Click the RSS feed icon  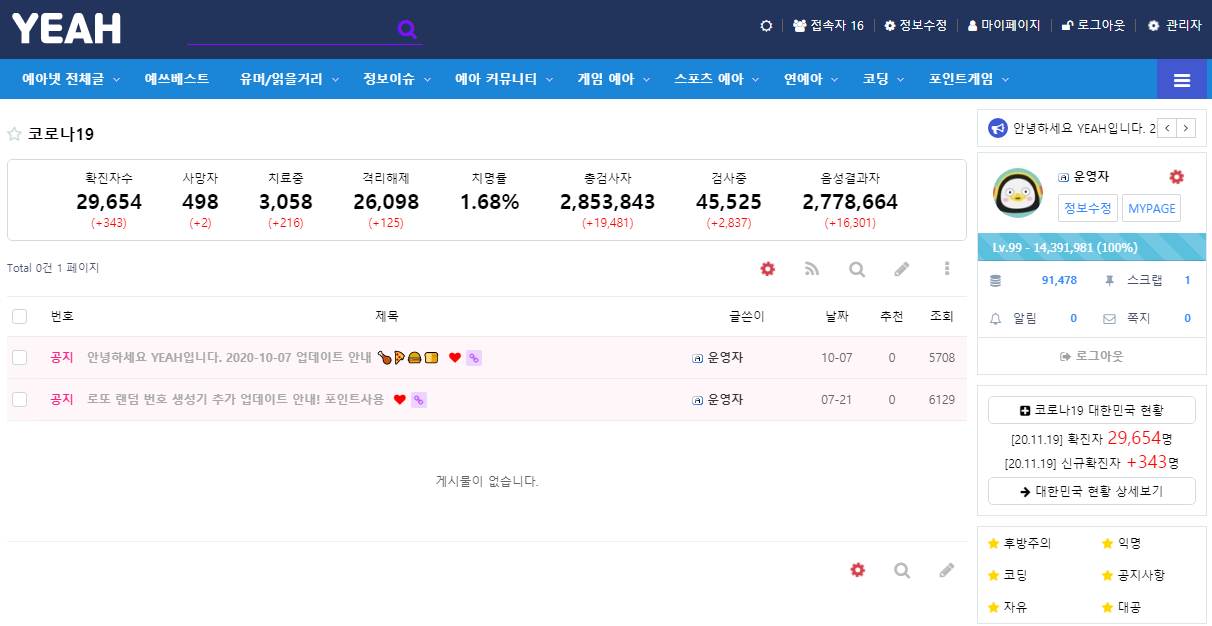pos(812,269)
